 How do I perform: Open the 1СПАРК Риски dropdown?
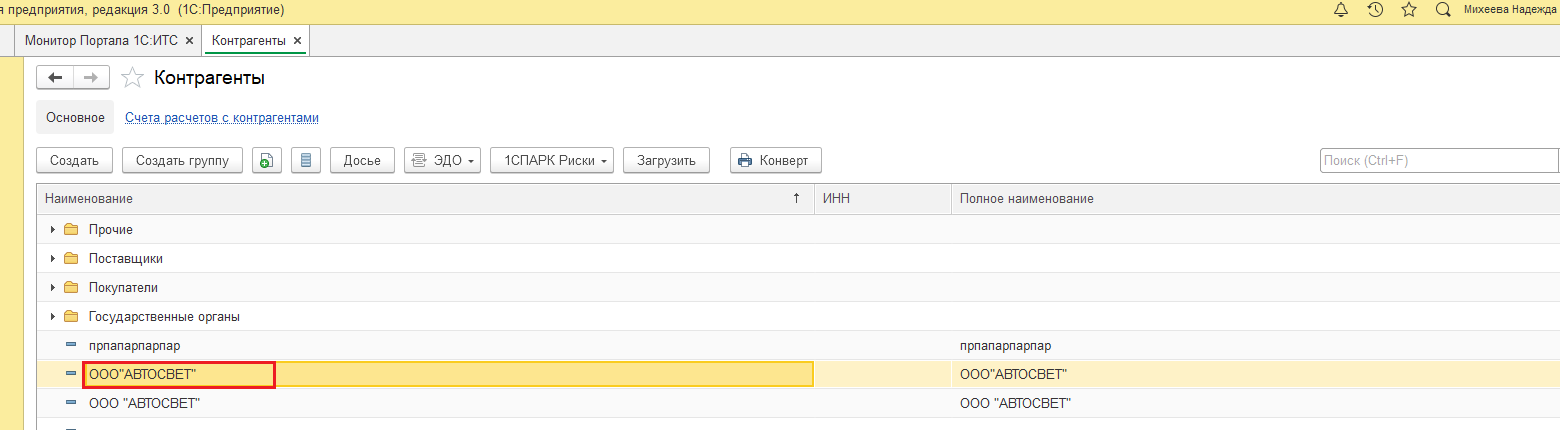pyautogui.click(x=552, y=160)
